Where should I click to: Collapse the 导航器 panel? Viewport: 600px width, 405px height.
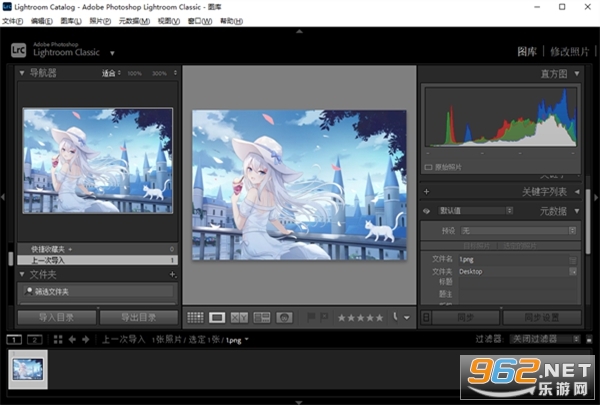(x=22, y=73)
